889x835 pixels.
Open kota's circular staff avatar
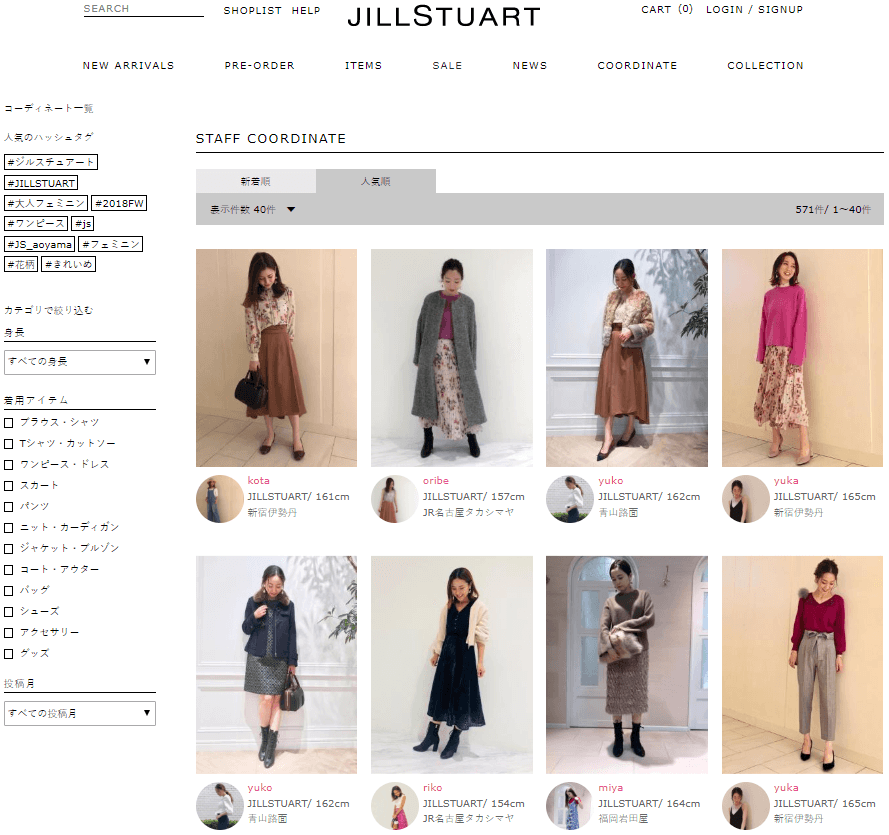pyautogui.click(x=220, y=498)
